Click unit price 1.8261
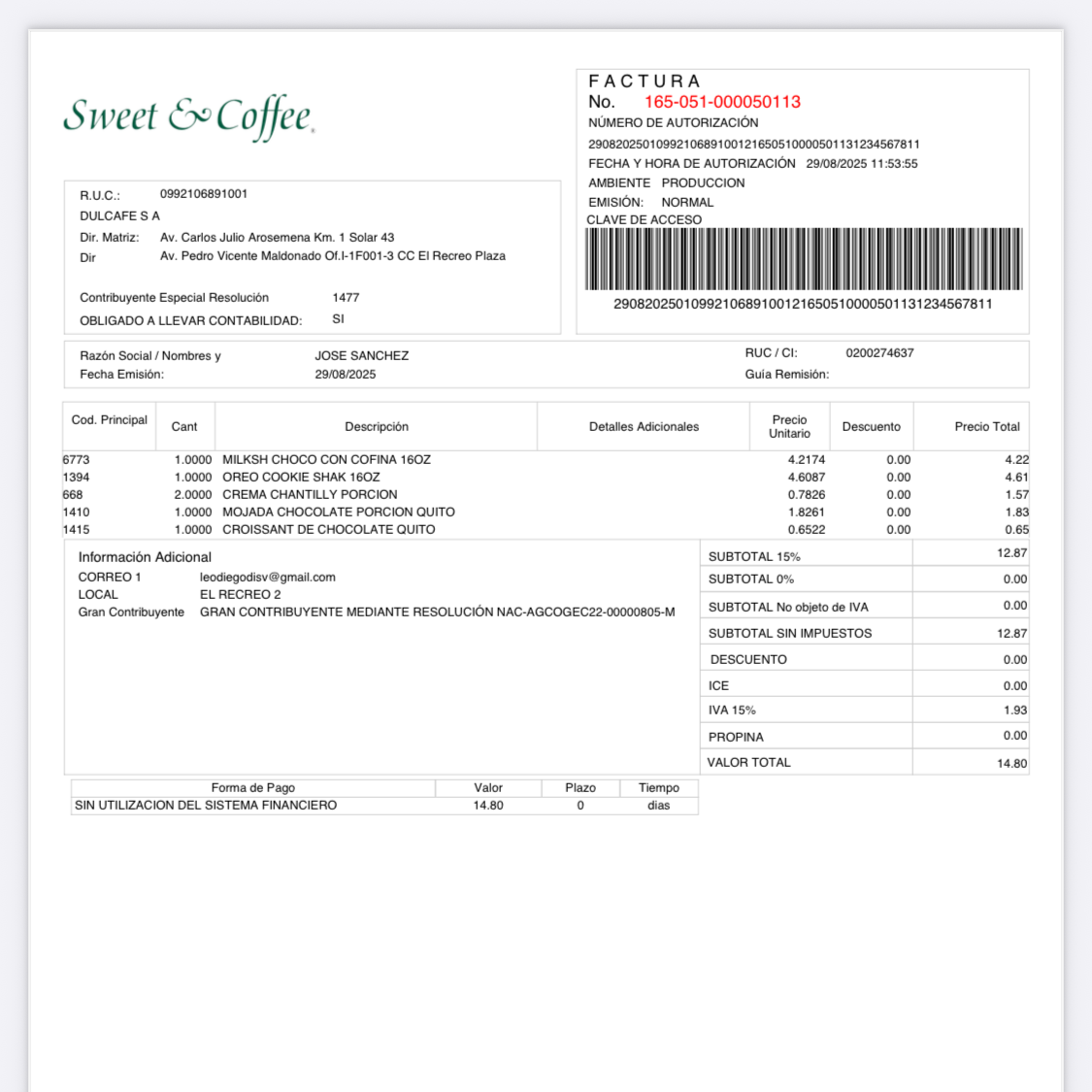 pyautogui.click(x=807, y=512)
